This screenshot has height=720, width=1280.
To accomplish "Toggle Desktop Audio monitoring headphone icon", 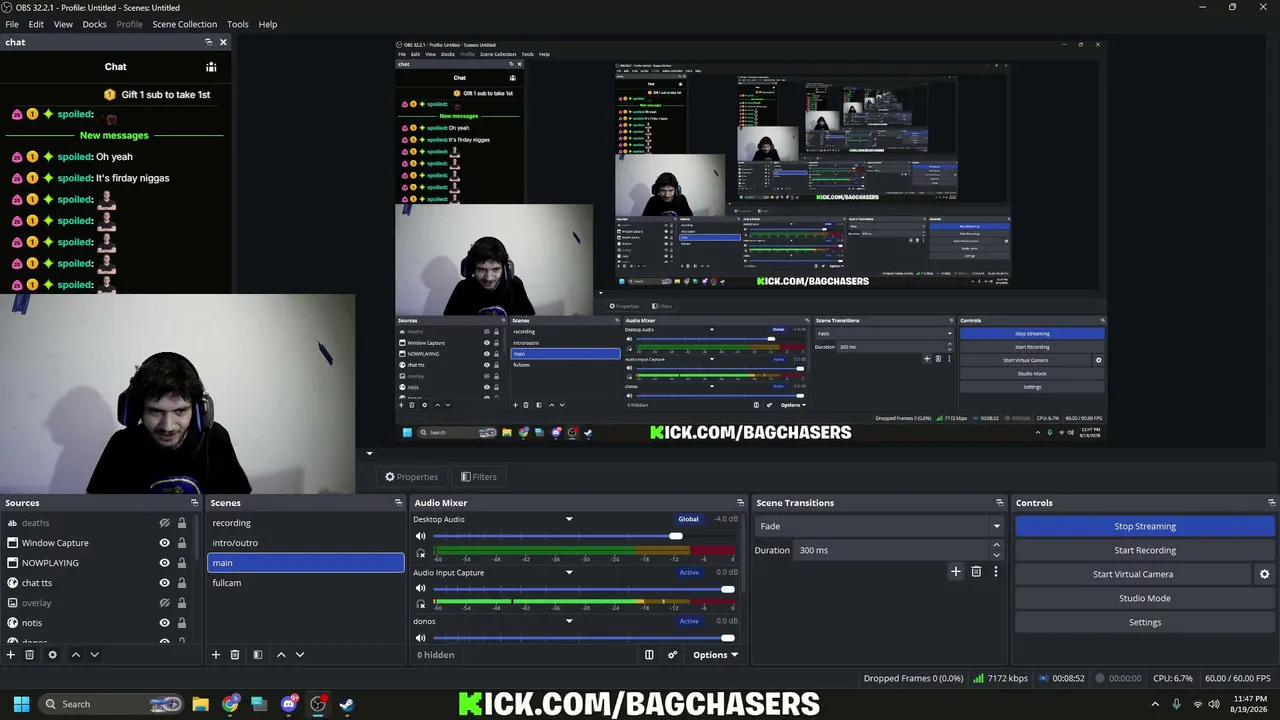I will pos(421,553).
